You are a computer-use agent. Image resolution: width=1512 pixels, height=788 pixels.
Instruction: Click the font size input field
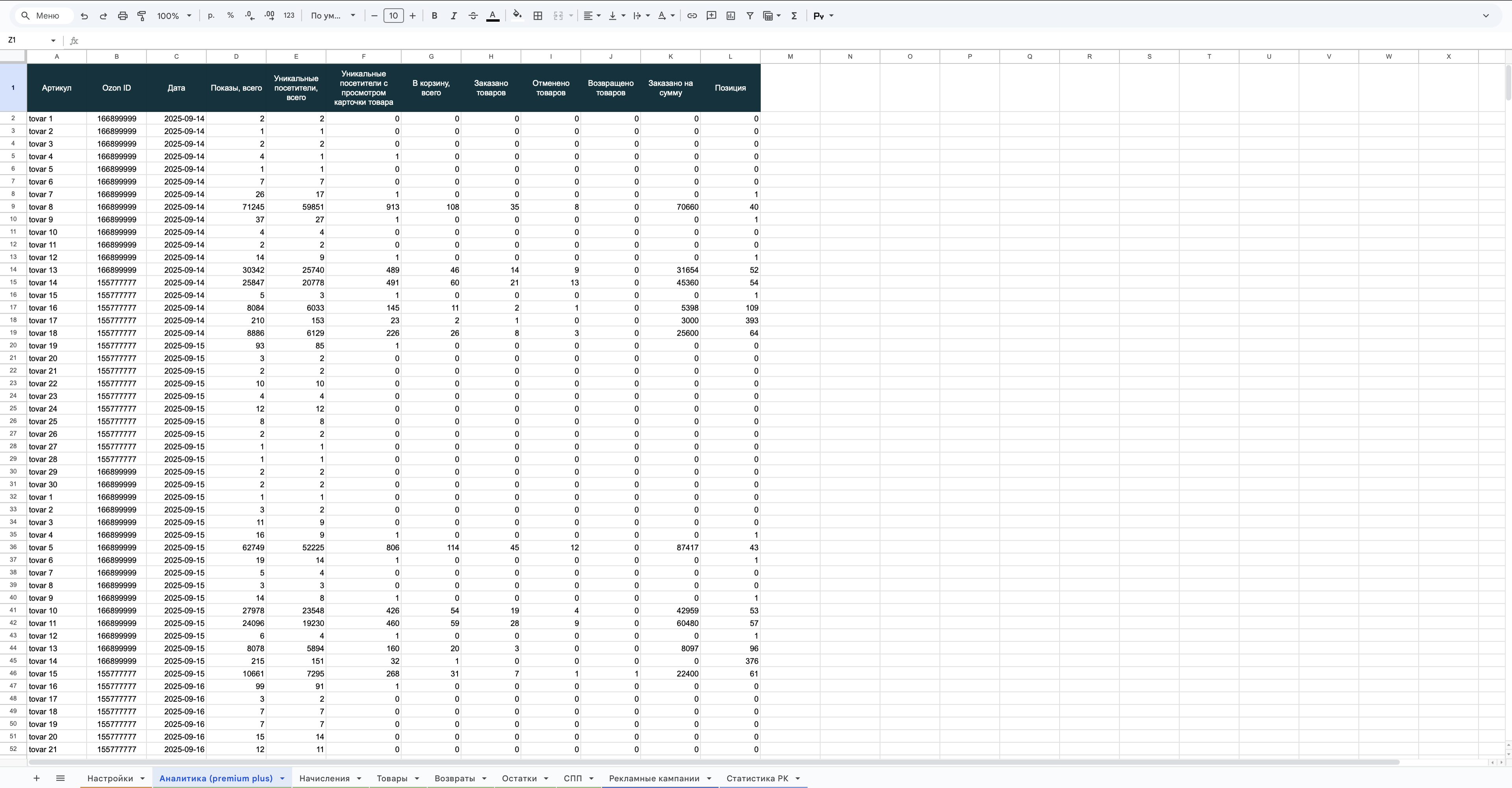[x=393, y=16]
